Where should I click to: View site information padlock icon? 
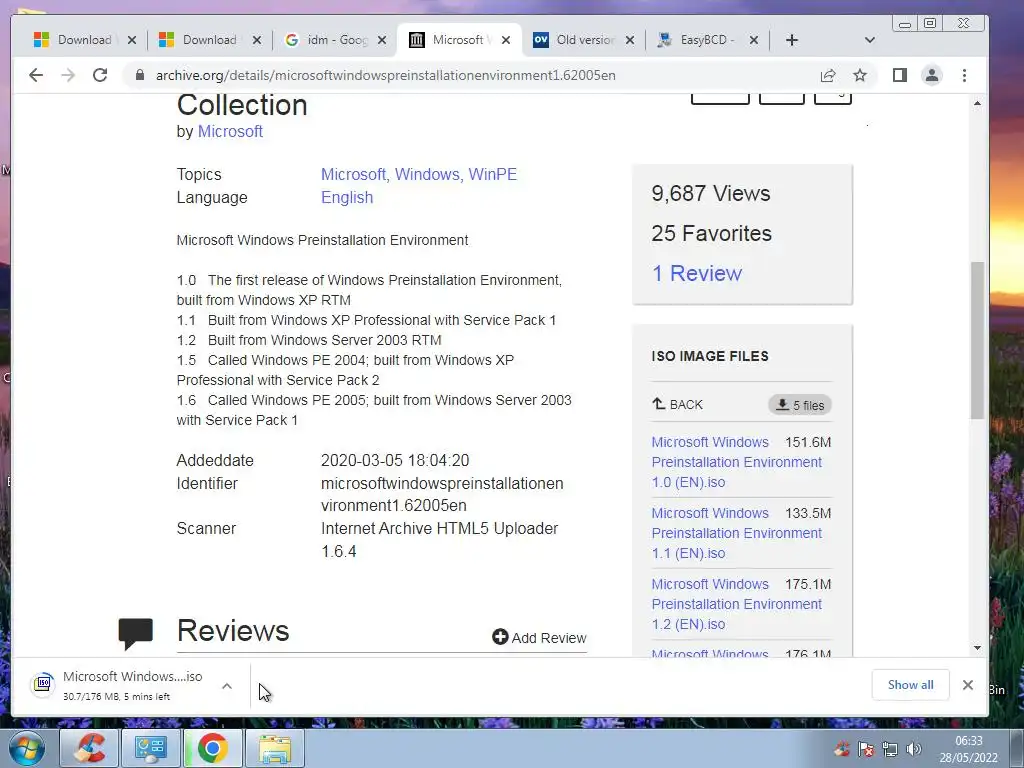tap(139, 75)
